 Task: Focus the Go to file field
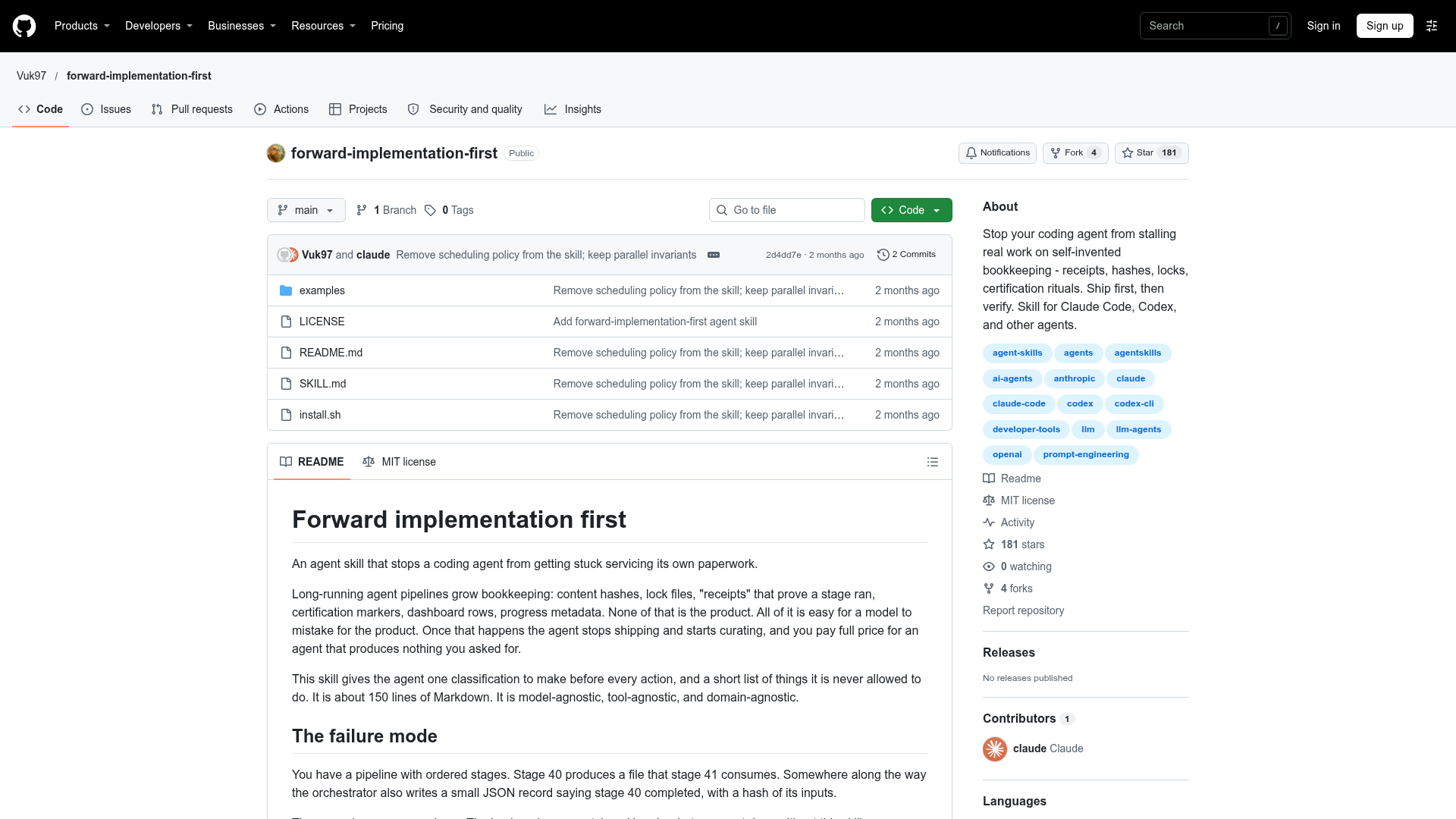pyautogui.click(x=787, y=210)
